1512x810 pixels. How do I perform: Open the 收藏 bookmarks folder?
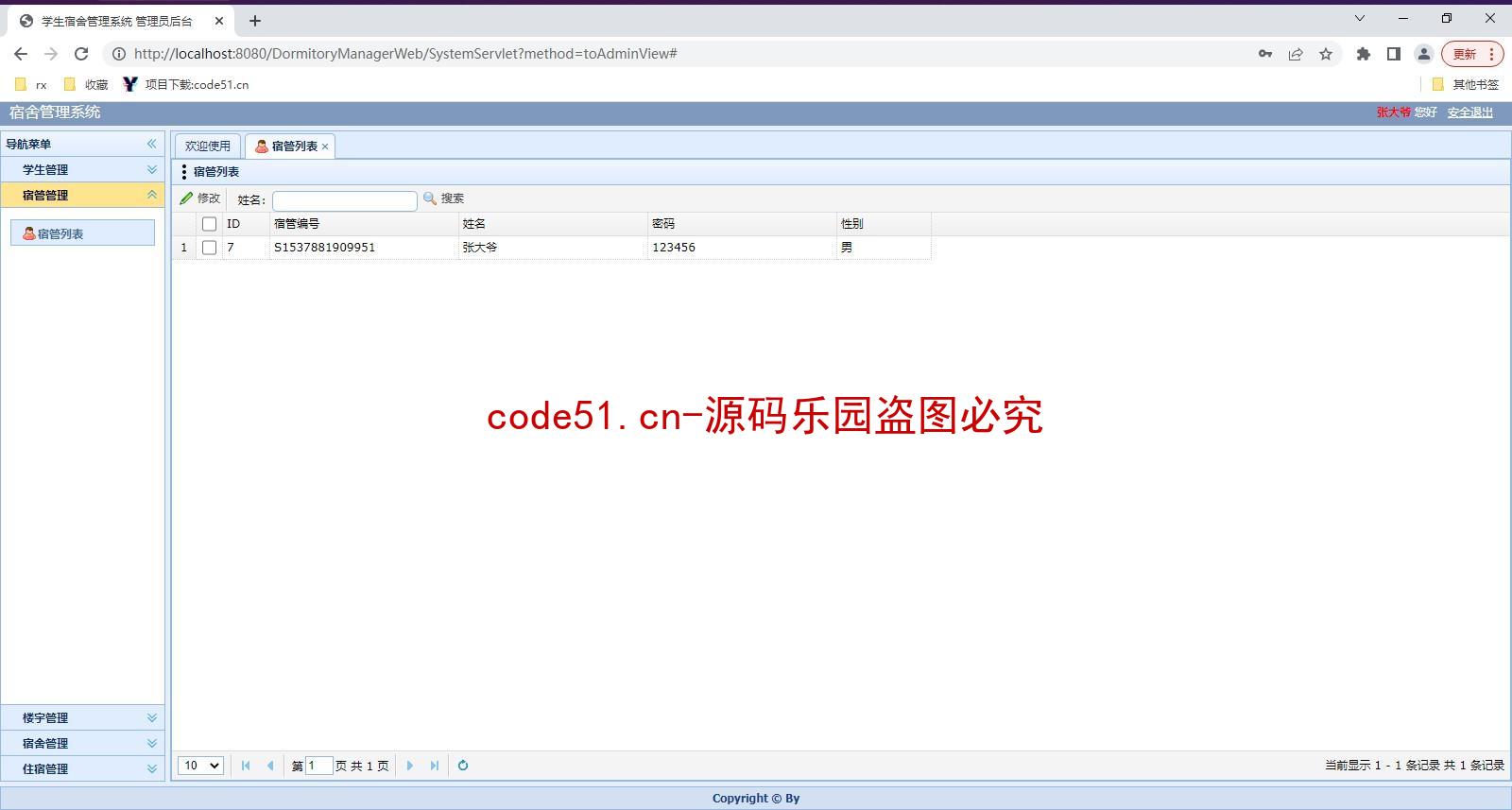pos(86,84)
